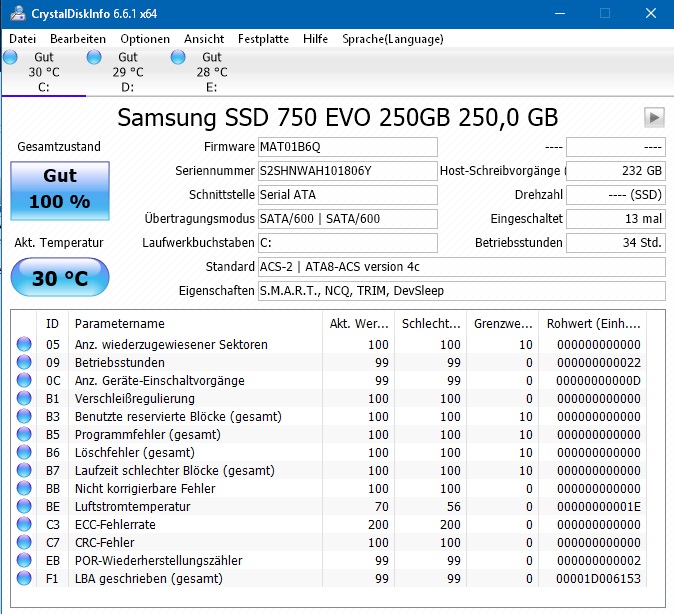
Task: Select row Laufzeit schlechter Blöcke (gesamt)
Action: click(x=329, y=470)
